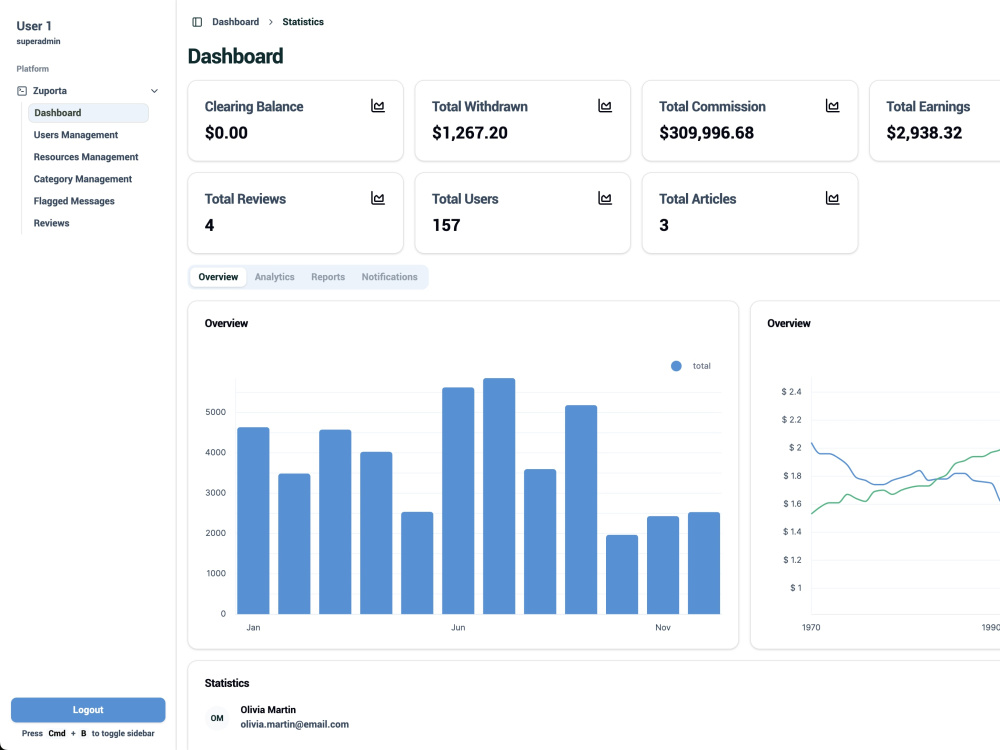1000x750 pixels.
Task: Click the $0.00 clearing balance value
Action: (x=226, y=133)
